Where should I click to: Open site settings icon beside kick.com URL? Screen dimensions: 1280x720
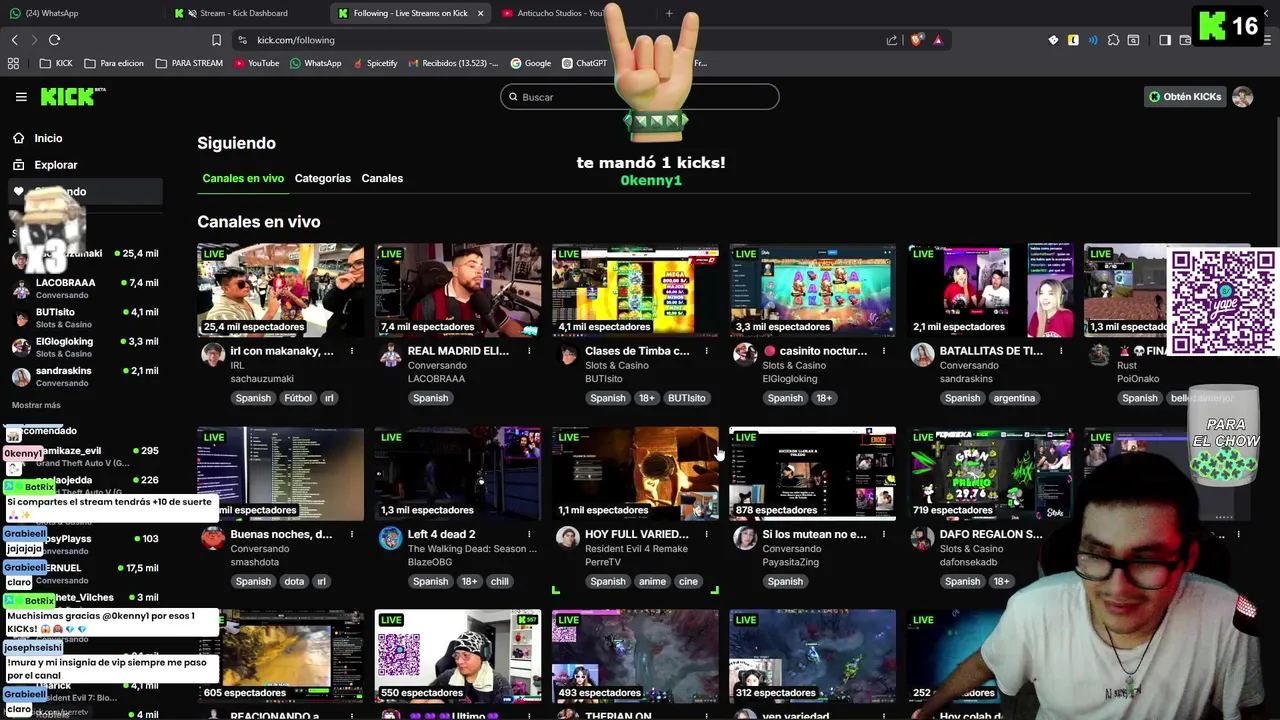(242, 40)
